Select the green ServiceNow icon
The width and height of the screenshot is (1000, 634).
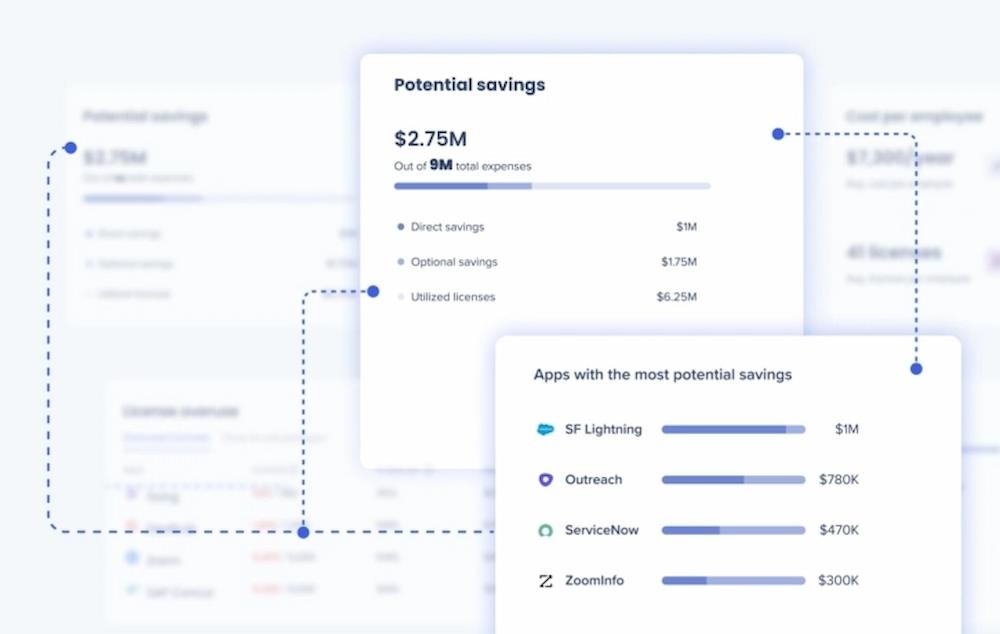[x=546, y=530]
